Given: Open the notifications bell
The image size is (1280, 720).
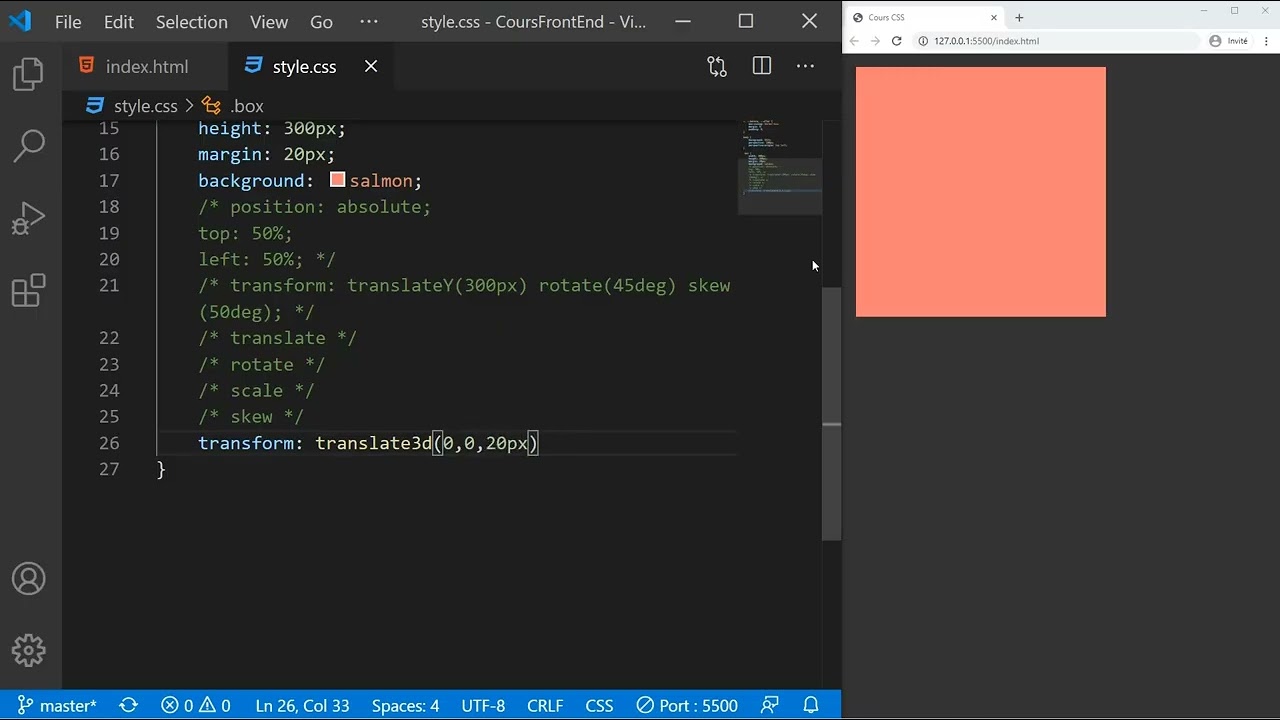Looking at the screenshot, I should (x=811, y=705).
